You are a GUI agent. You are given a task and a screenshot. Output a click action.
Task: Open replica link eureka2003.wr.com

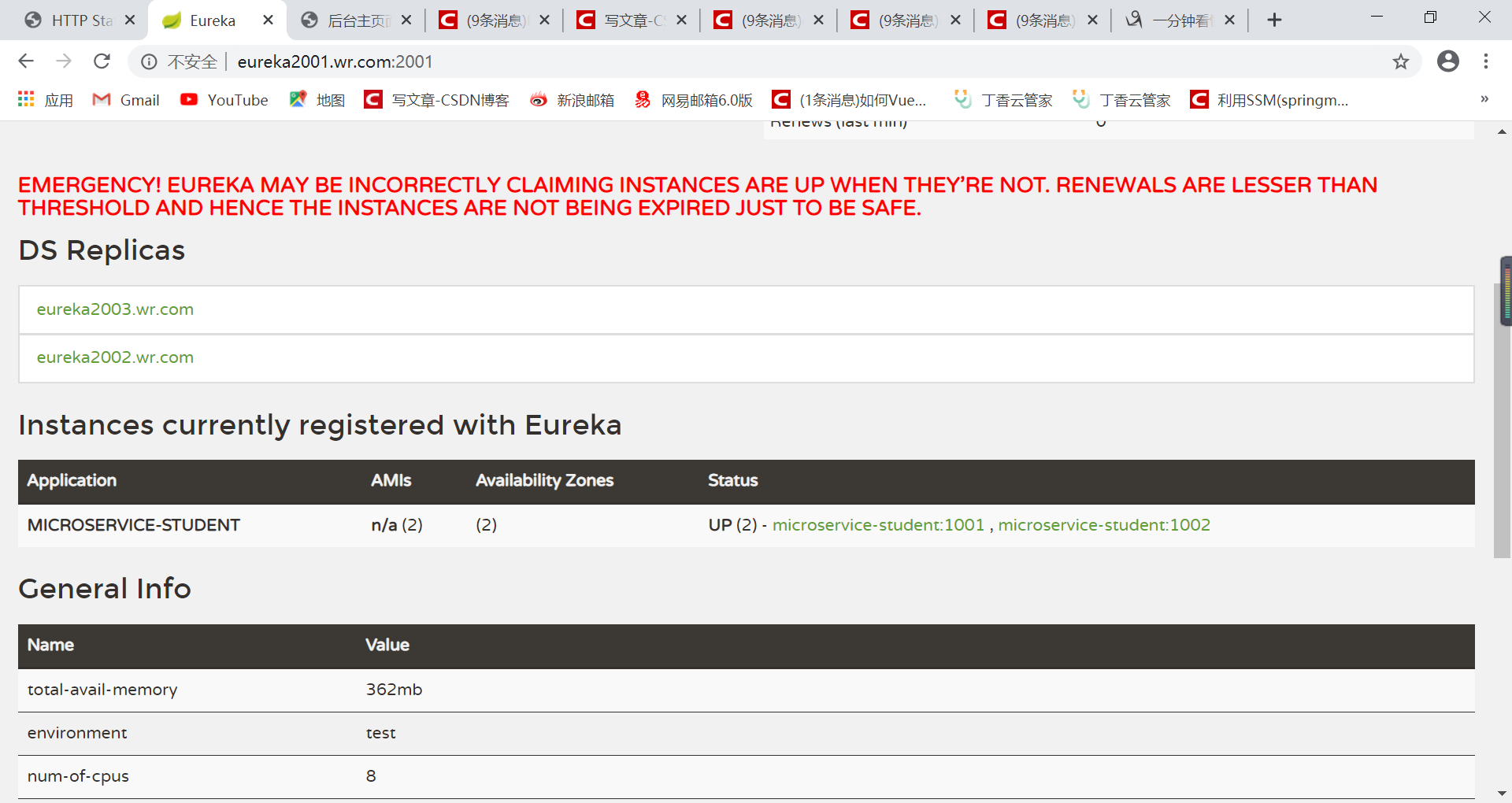(x=115, y=309)
